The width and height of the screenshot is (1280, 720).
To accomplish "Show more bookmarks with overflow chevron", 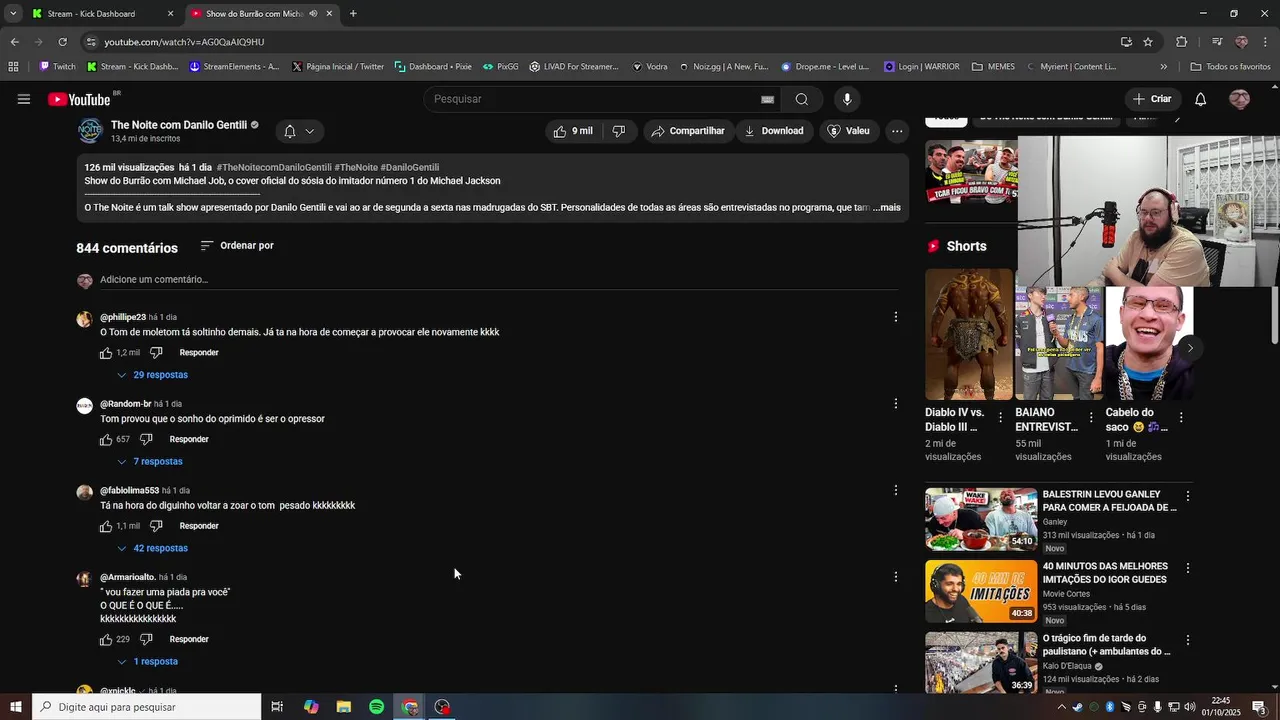I will click(x=1163, y=67).
